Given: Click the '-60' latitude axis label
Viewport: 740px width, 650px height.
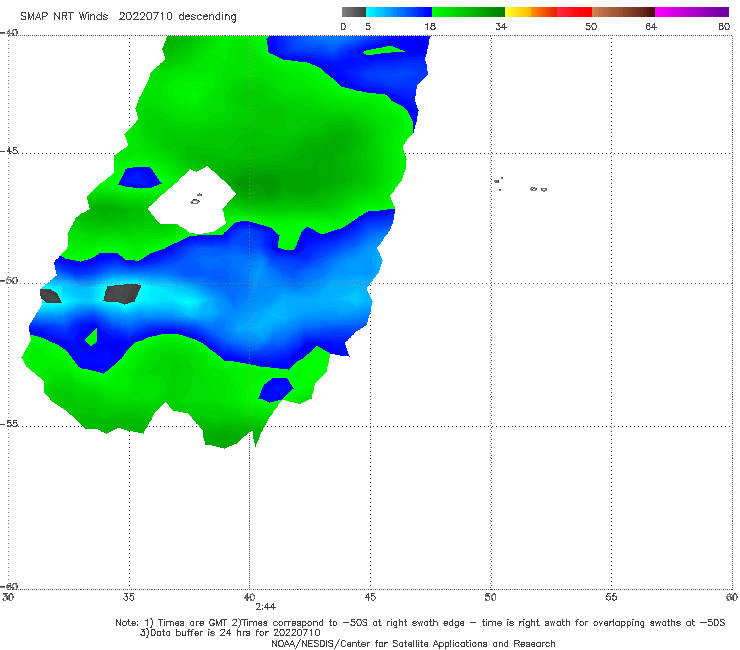Looking at the screenshot, I should click(9, 586).
